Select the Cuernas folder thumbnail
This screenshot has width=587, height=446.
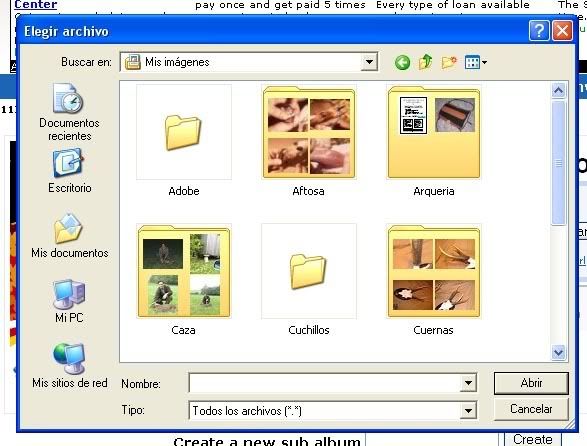[434, 271]
